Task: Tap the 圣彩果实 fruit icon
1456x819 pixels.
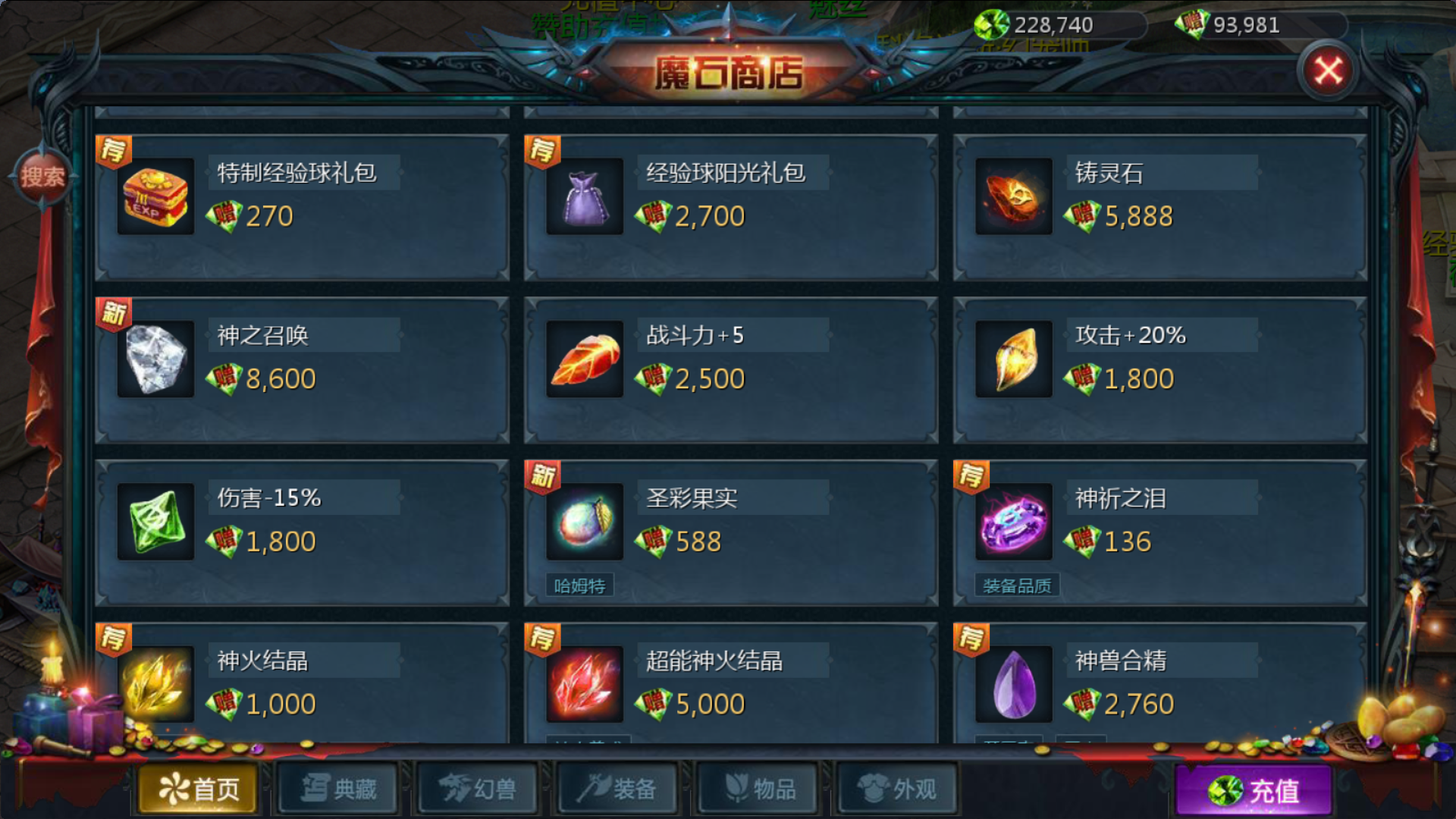Action: [585, 522]
